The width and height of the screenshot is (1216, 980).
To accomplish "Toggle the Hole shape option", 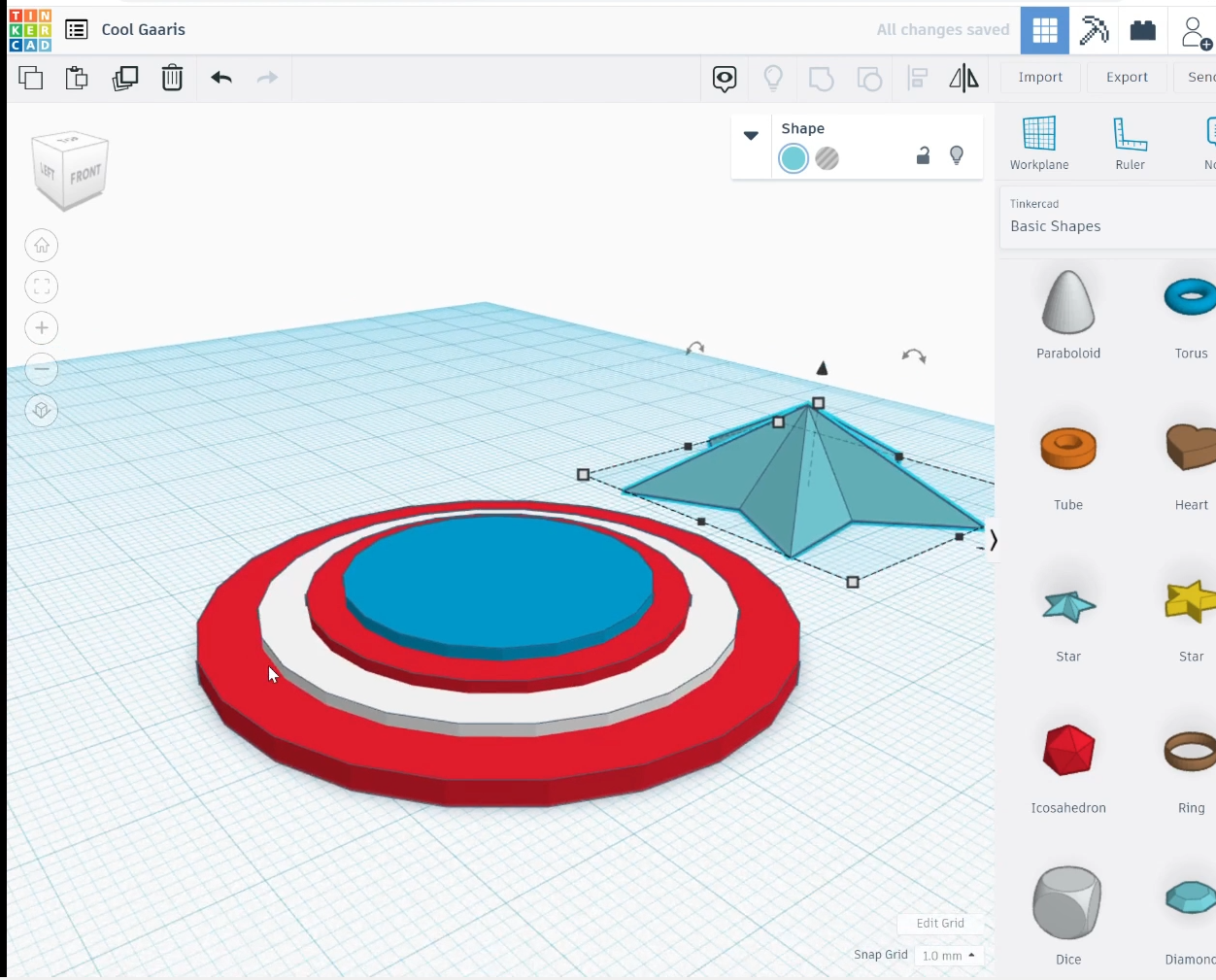I will click(x=828, y=158).
